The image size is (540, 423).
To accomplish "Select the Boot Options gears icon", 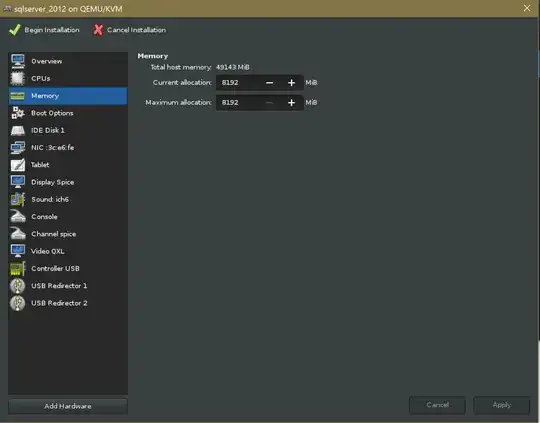I will tap(18, 113).
